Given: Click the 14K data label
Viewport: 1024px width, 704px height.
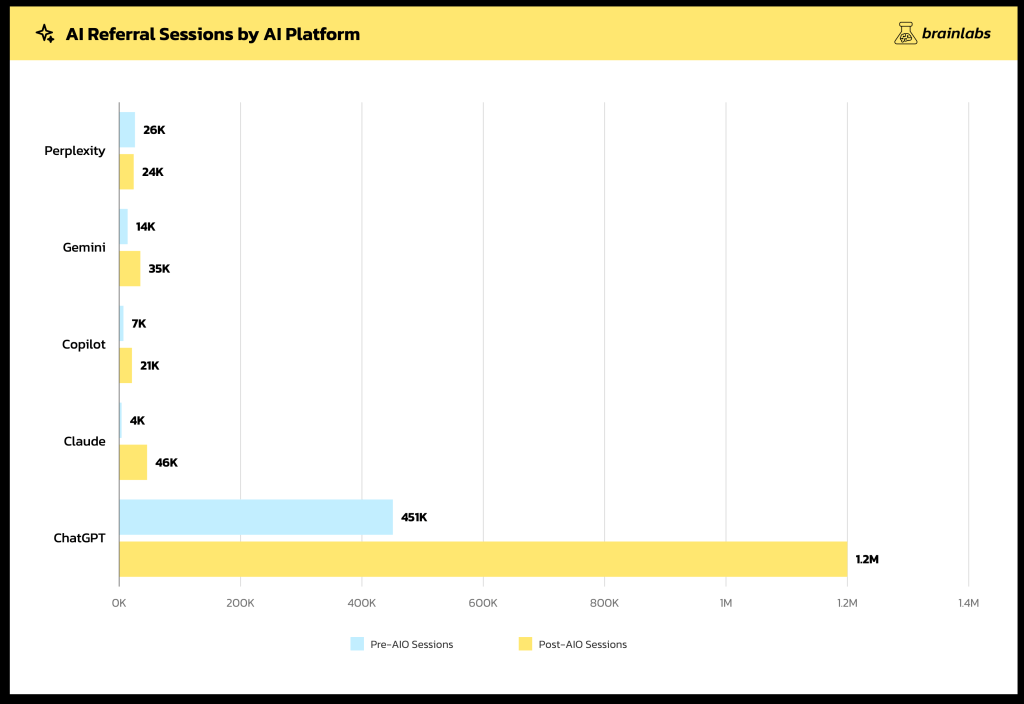Looking at the screenshot, I should point(146,227).
